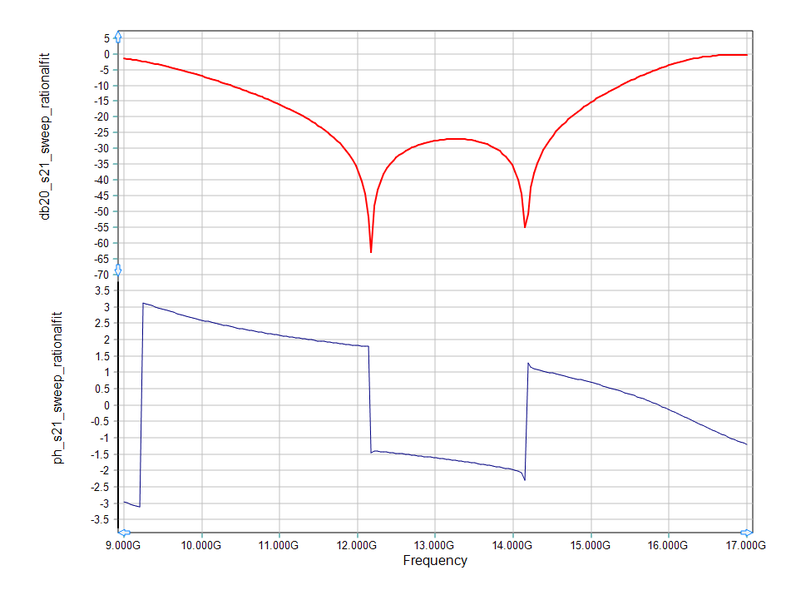The height and width of the screenshot is (600, 791).
Task: Click the 15.000G frequency tick label
Action: (590, 546)
